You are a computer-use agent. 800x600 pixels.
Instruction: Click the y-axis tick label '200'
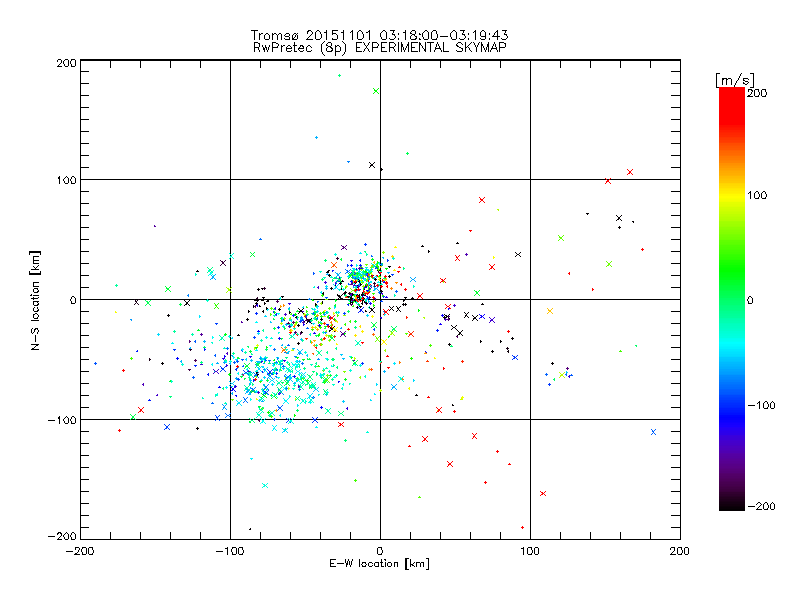[66, 63]
